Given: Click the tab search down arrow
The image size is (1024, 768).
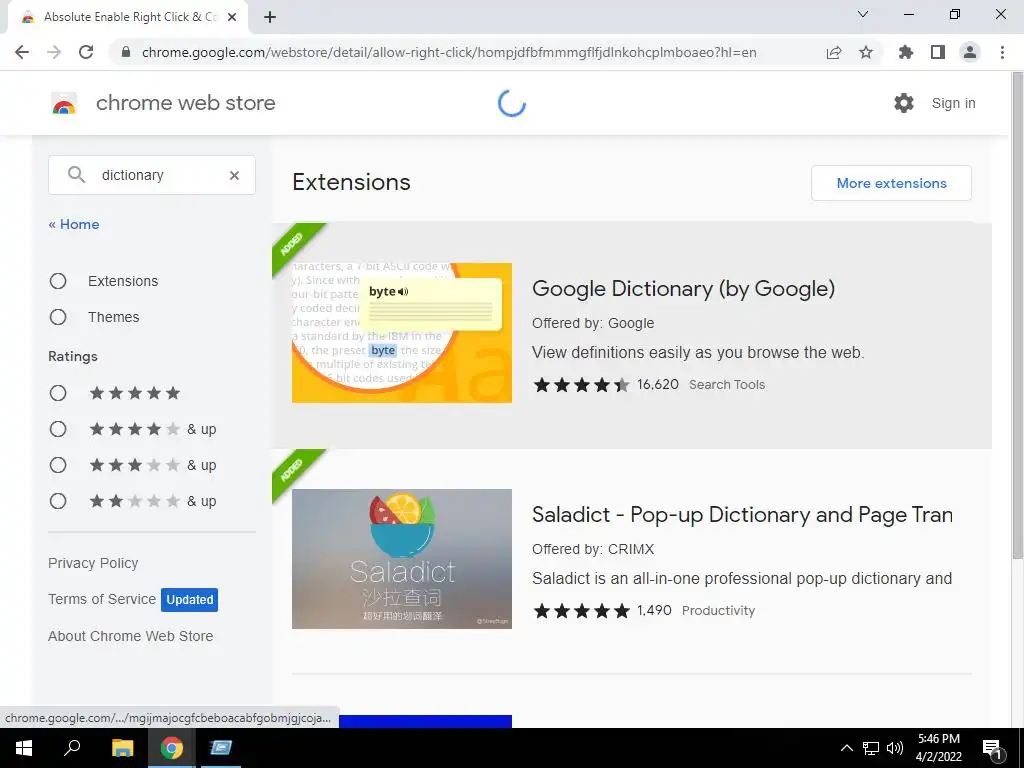Looking at the screenshot, I should point(863,14).
